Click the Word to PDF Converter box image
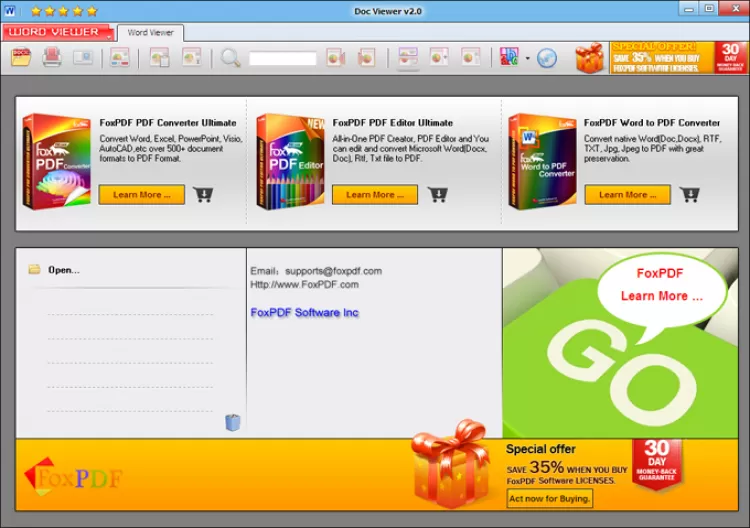Screen dimensions: 750x528 point(542,161)
